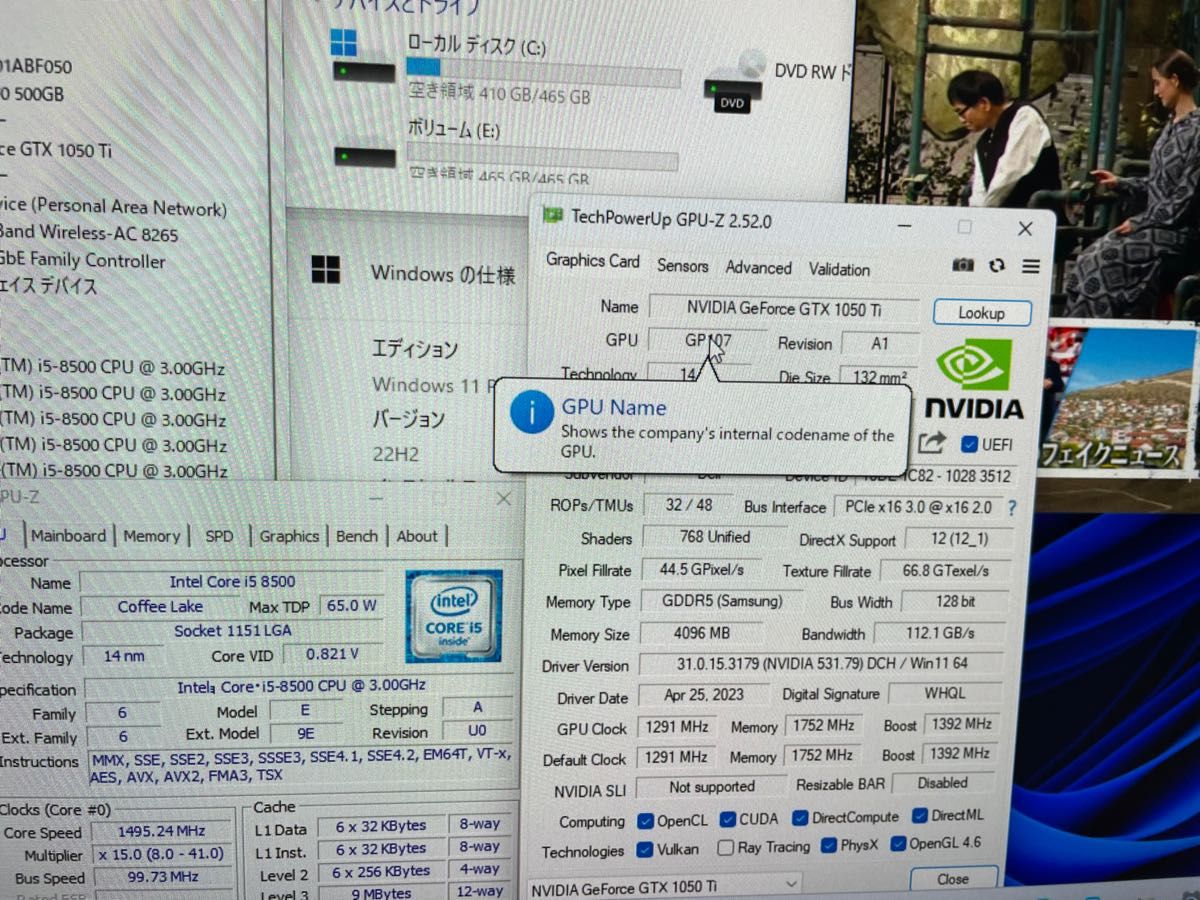The height and width of the screenshot is (900, 1200).
Task: Open the Validation tab in GPU-Z
Action: [839, 269]
